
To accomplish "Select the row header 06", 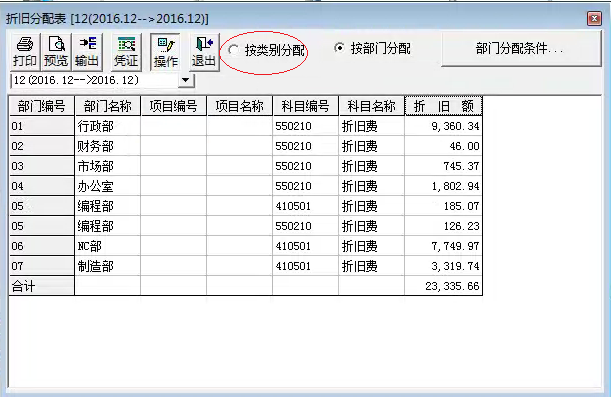I will click(41, 246).
